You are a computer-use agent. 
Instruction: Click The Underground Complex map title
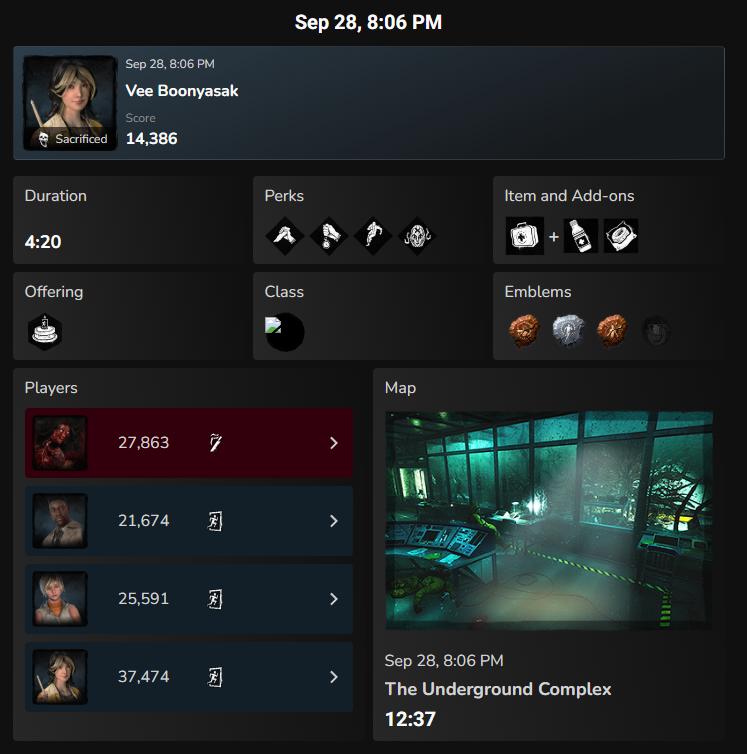498,689
